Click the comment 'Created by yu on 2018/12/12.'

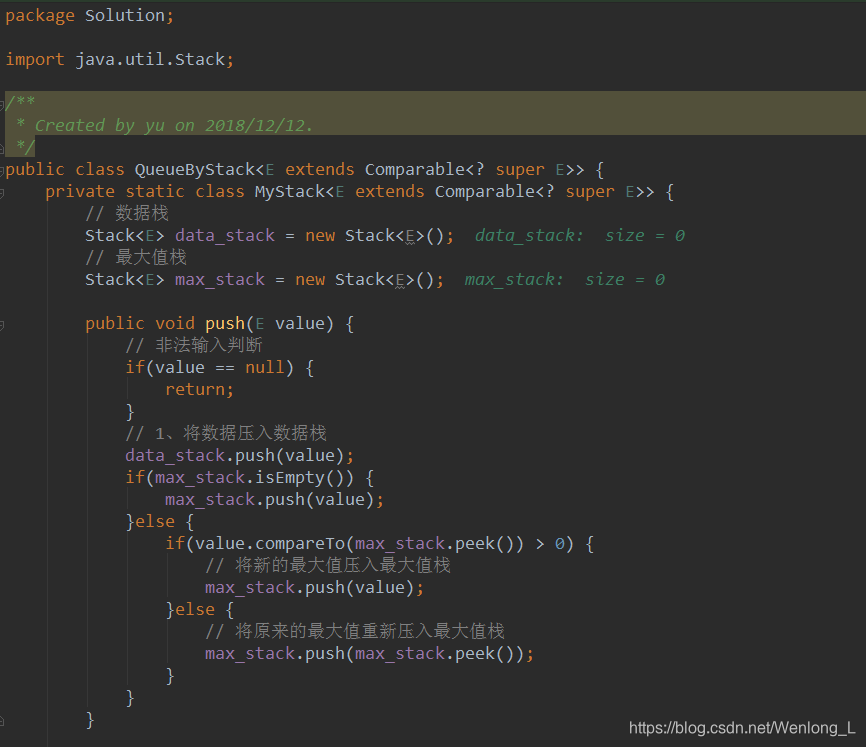click(174, 126)
